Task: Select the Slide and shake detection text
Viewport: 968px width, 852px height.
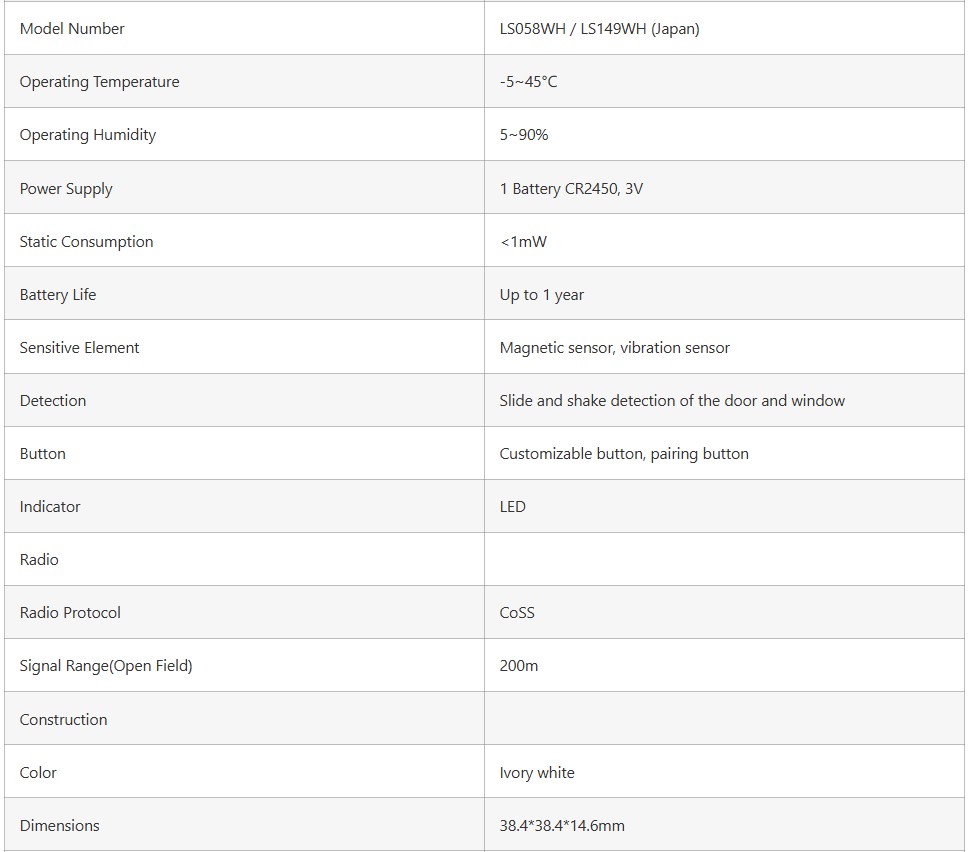Action: [x=672, y=401]
